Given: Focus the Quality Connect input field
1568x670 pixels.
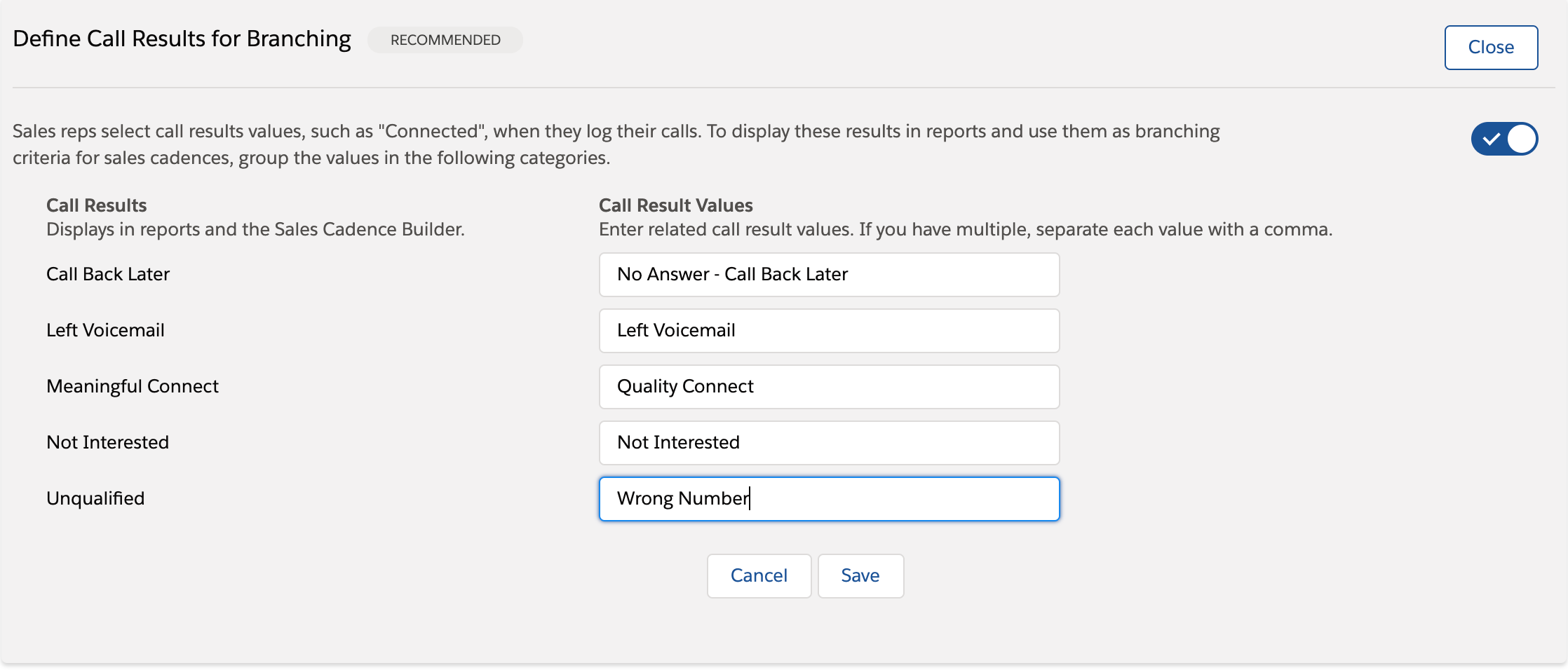Looking at the screenshot, I should pos(829,387).
